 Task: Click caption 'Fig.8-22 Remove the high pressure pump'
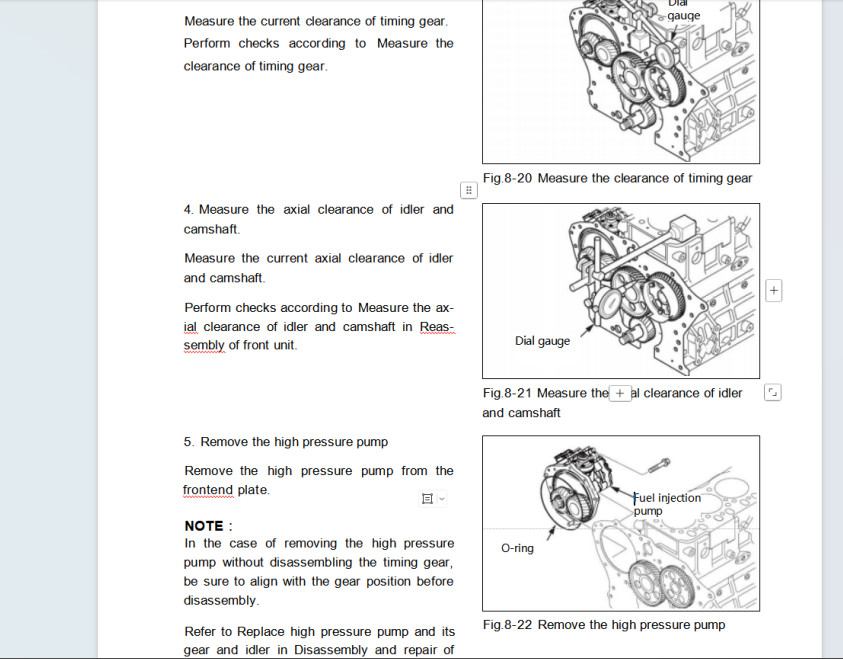(604, 625)
